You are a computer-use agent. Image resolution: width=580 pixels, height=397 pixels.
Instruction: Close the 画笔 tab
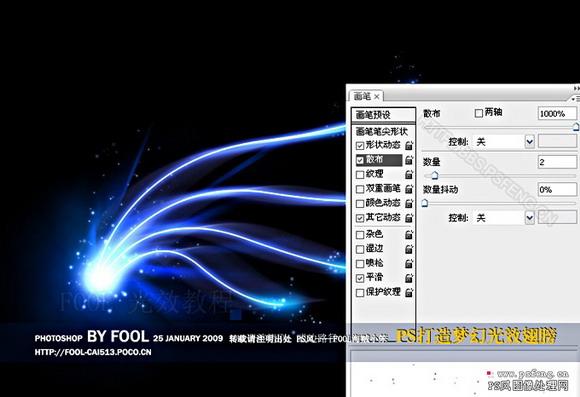(377, 97)
